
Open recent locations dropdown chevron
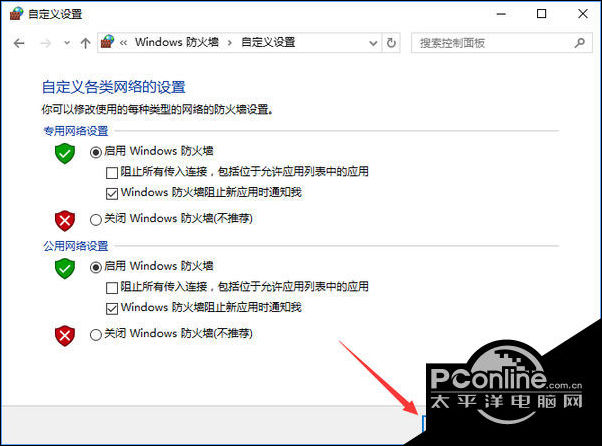point(67,43)
